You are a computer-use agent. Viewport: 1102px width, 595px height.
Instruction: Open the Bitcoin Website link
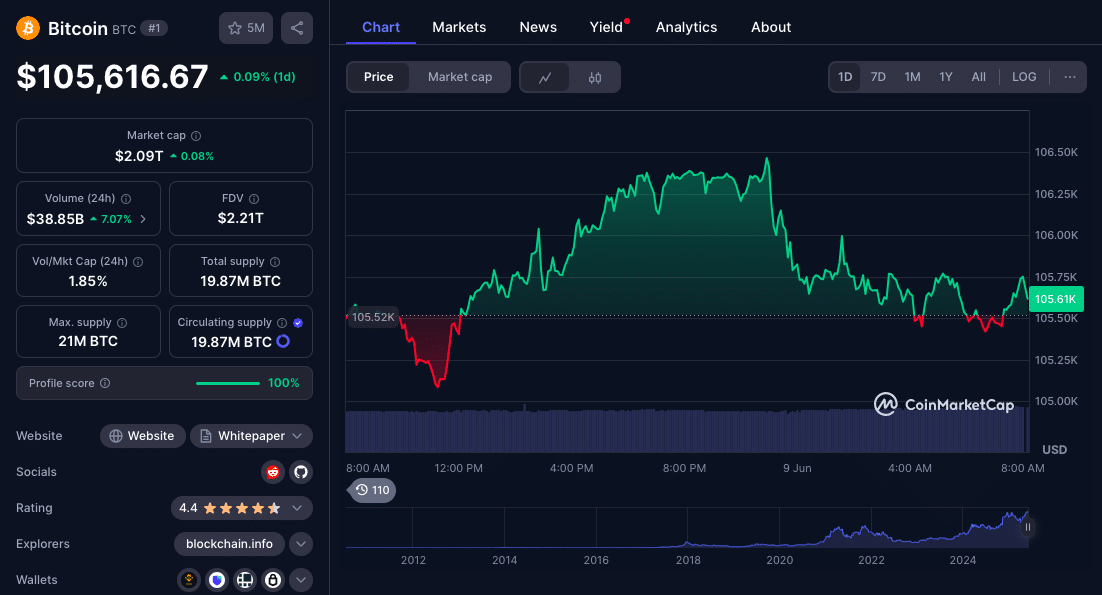[143, 436]
